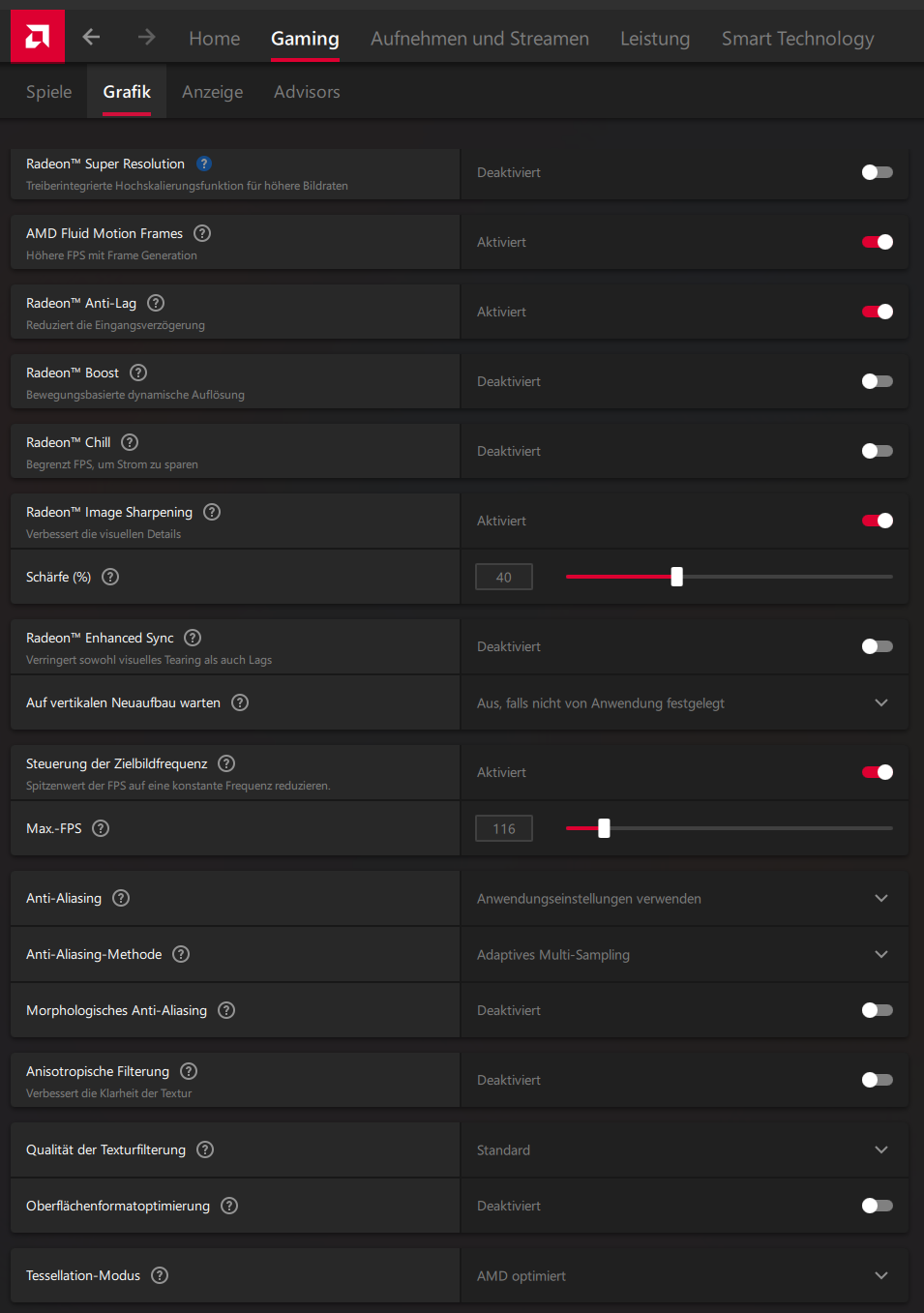924x1313 pixels.
Task: Open the Anzeige tab
Action: [212, 91]
